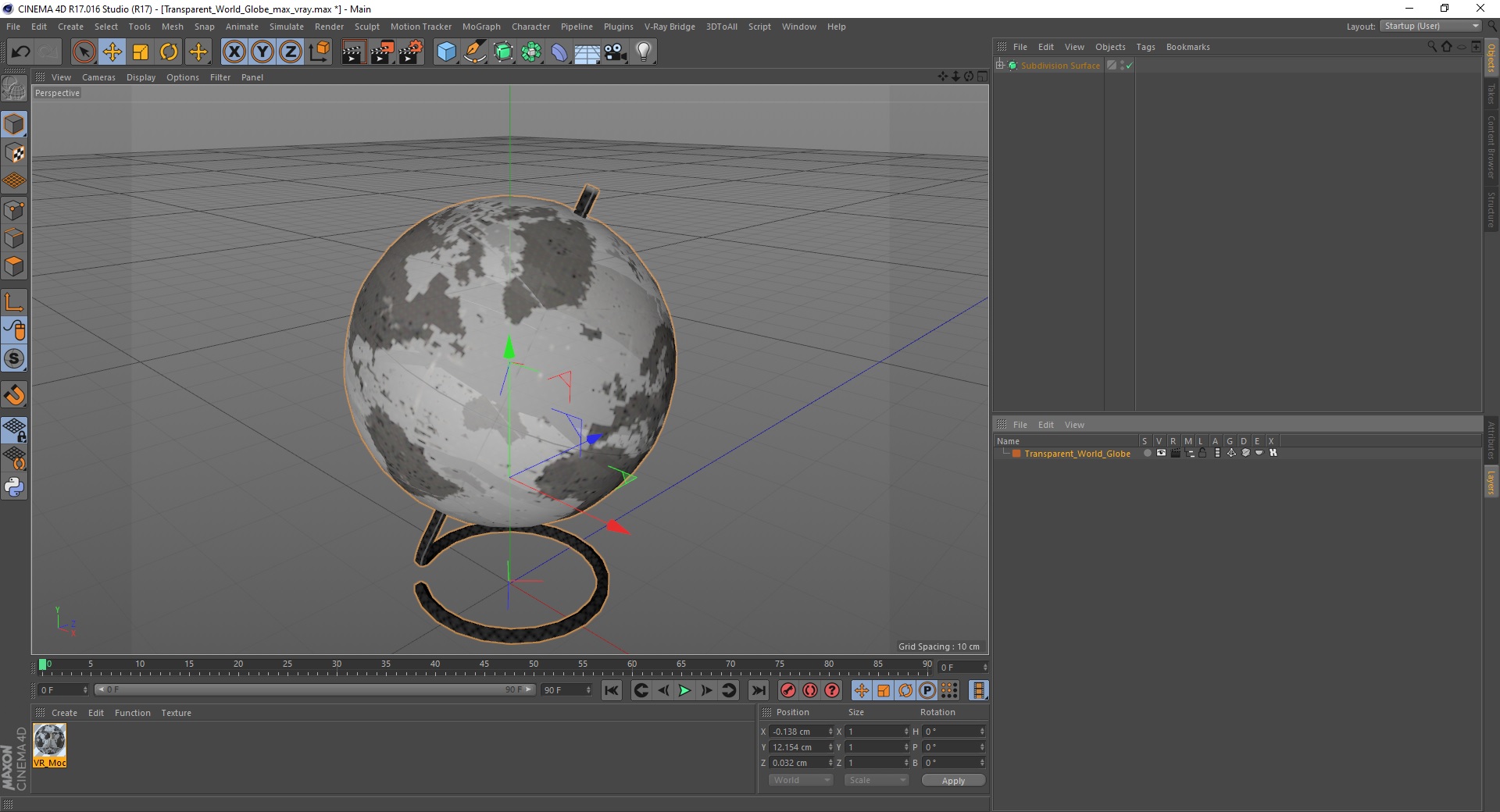Switch to Model mode
Screen dimensions: 1500x812
point(14,124)
